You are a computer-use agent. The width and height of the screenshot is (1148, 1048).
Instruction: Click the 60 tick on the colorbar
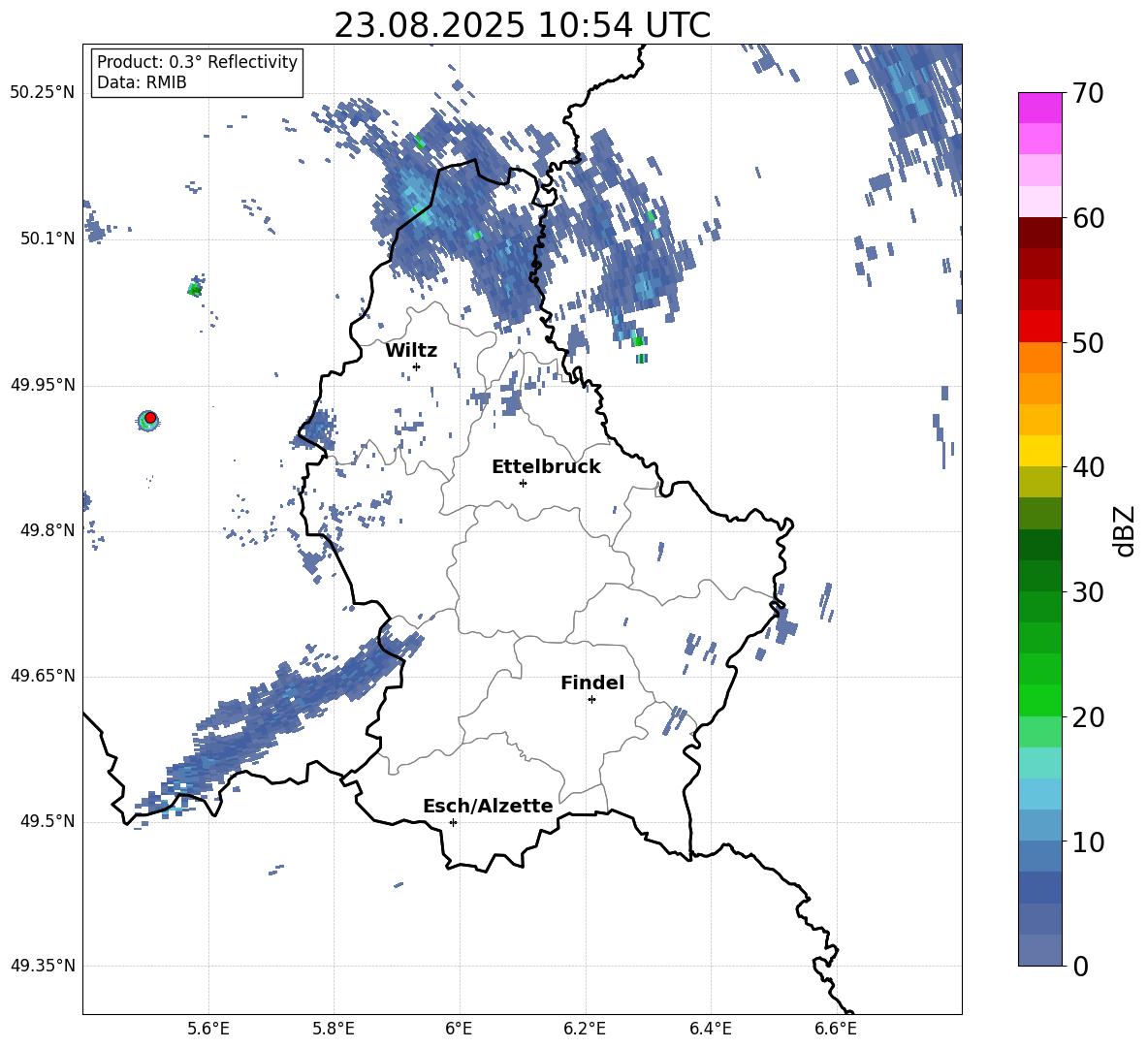(x=1088, y=218)
